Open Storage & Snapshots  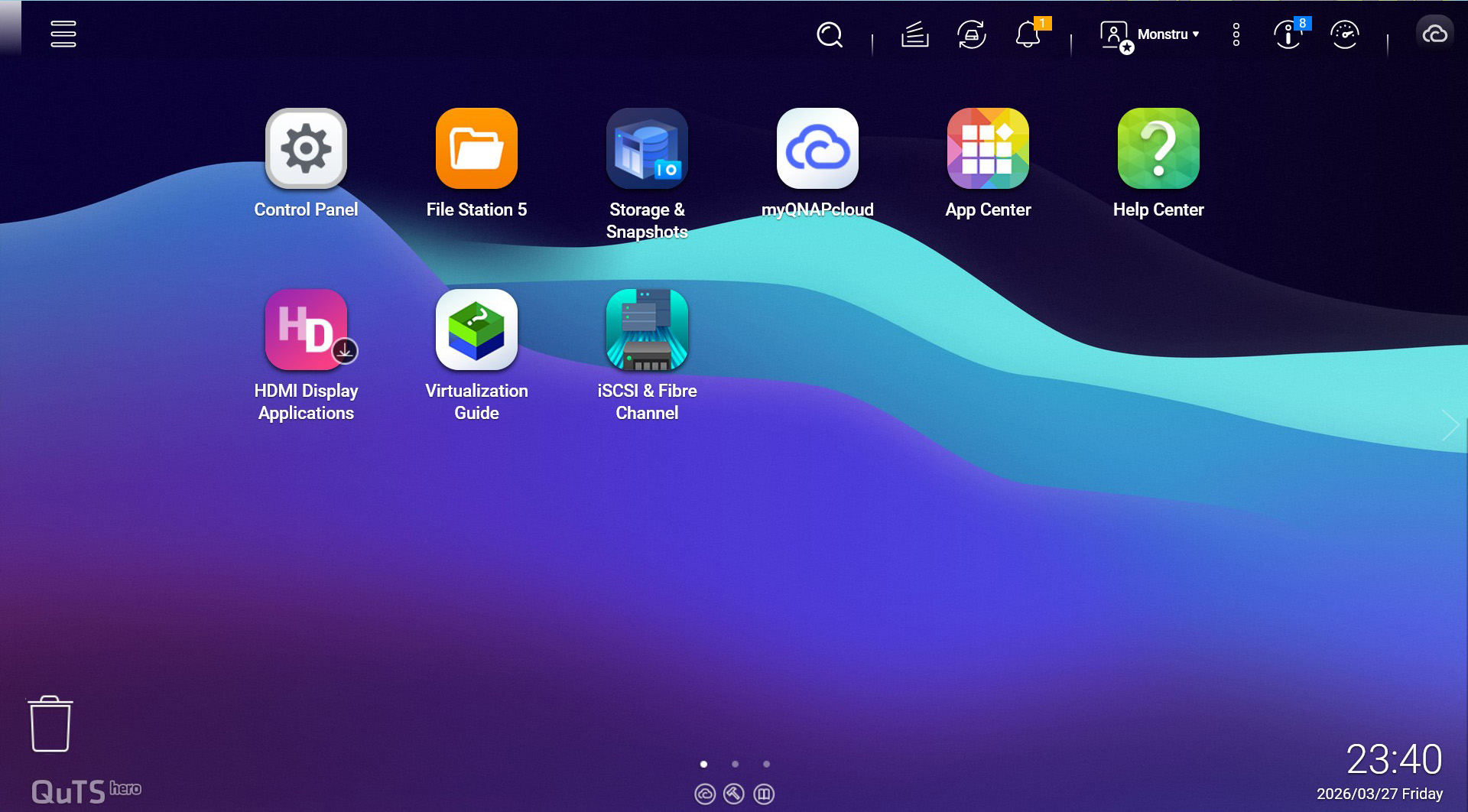click(647, 148)
